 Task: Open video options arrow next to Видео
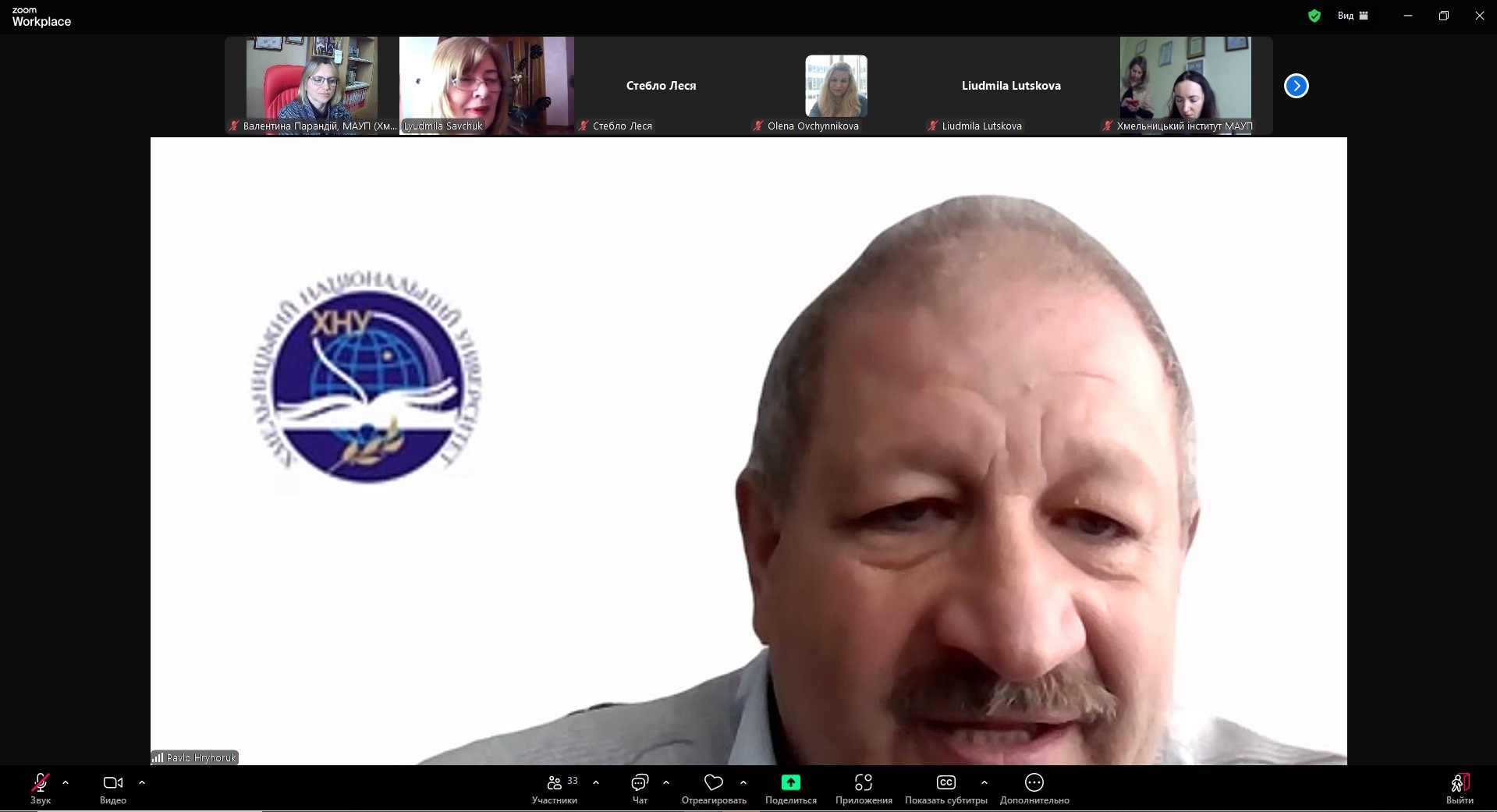coord(142,782)
